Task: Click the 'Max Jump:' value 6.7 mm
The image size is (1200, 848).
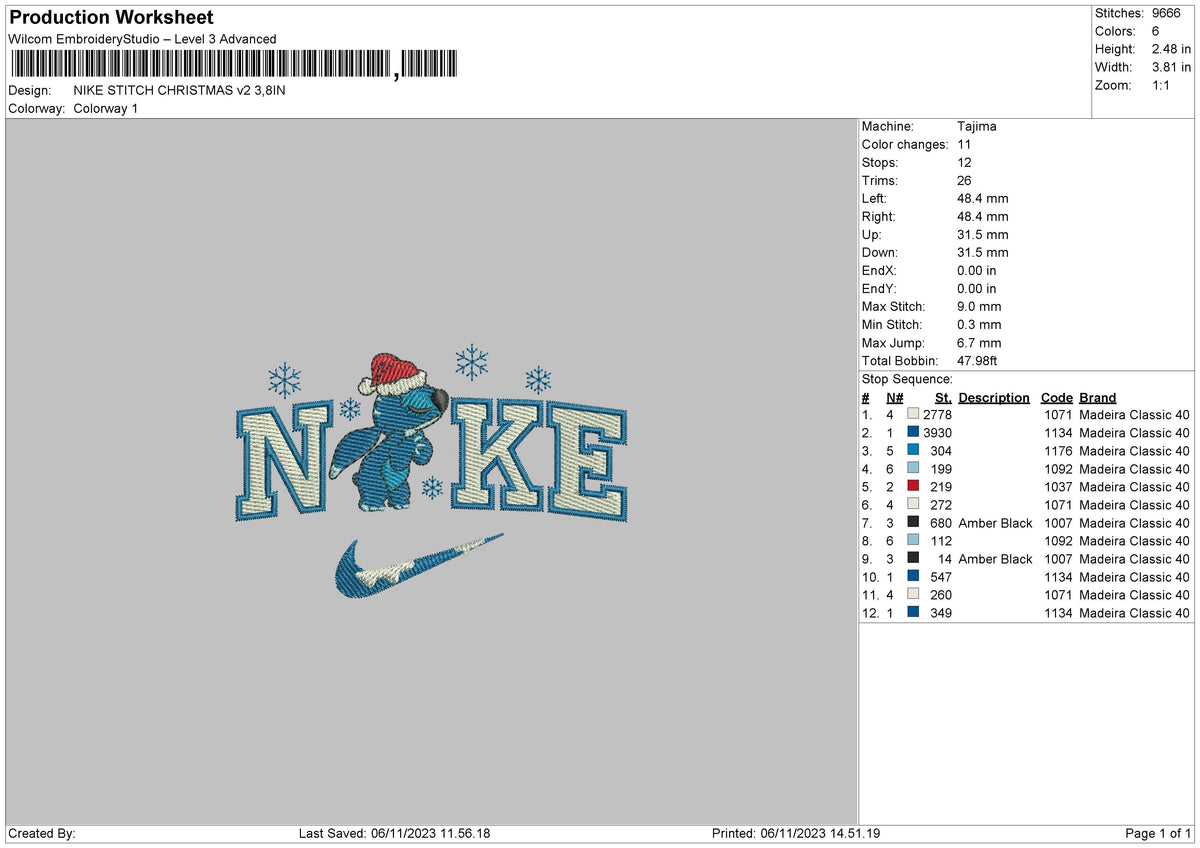Action: 979,342
